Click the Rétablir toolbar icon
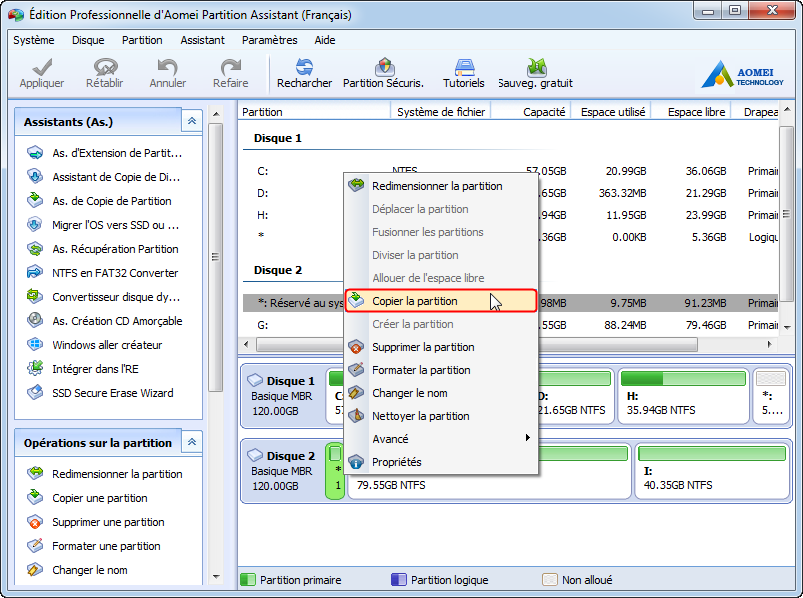Screen dimensions: 803x598 [x=105, y=67]
